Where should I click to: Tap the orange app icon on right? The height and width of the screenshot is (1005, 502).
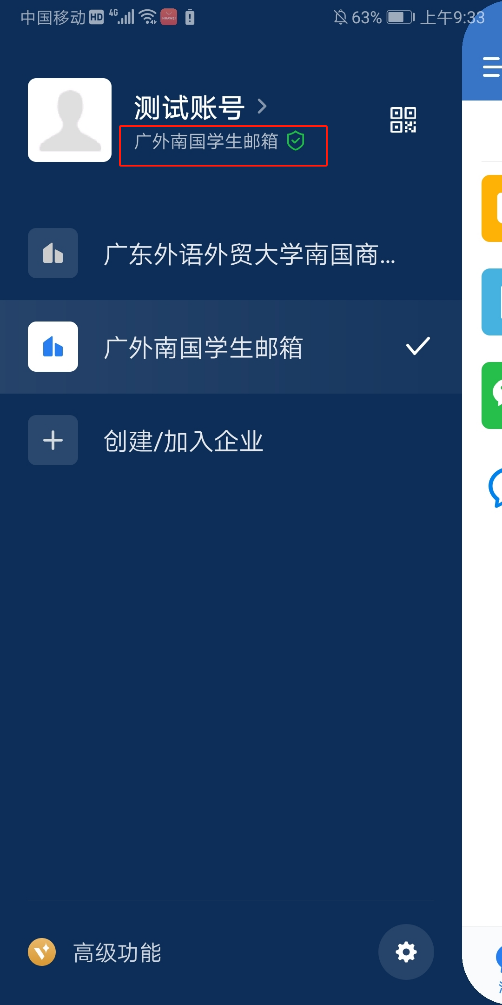pos(492,208)
